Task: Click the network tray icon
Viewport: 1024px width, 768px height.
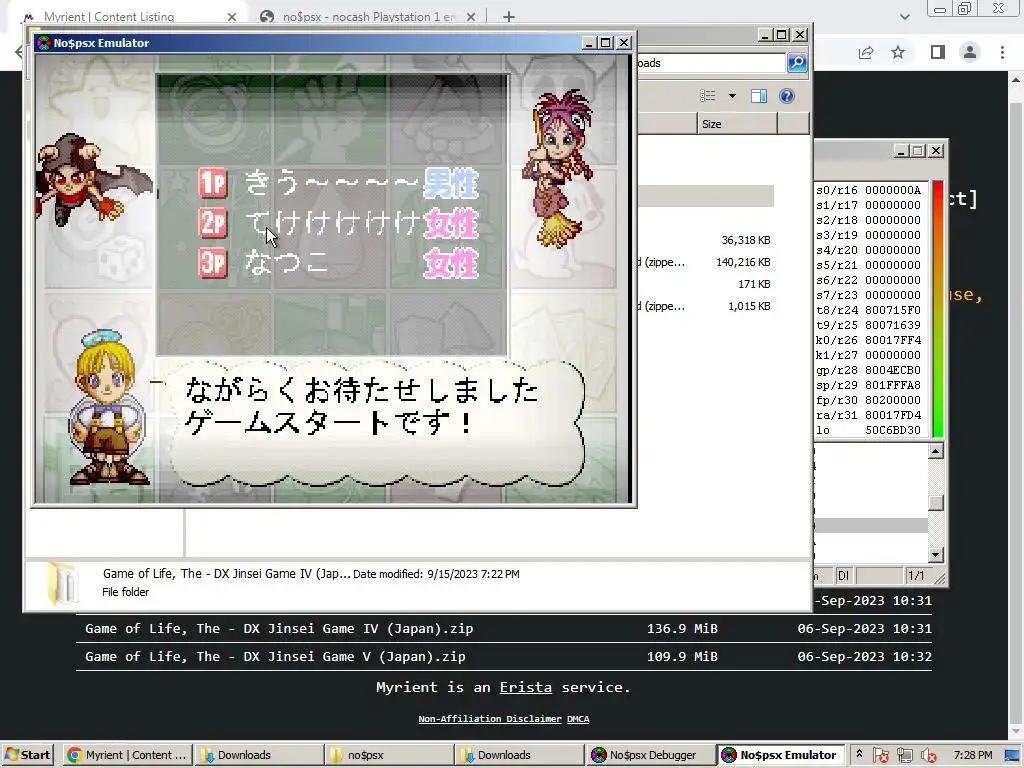Action: [904, 756]
